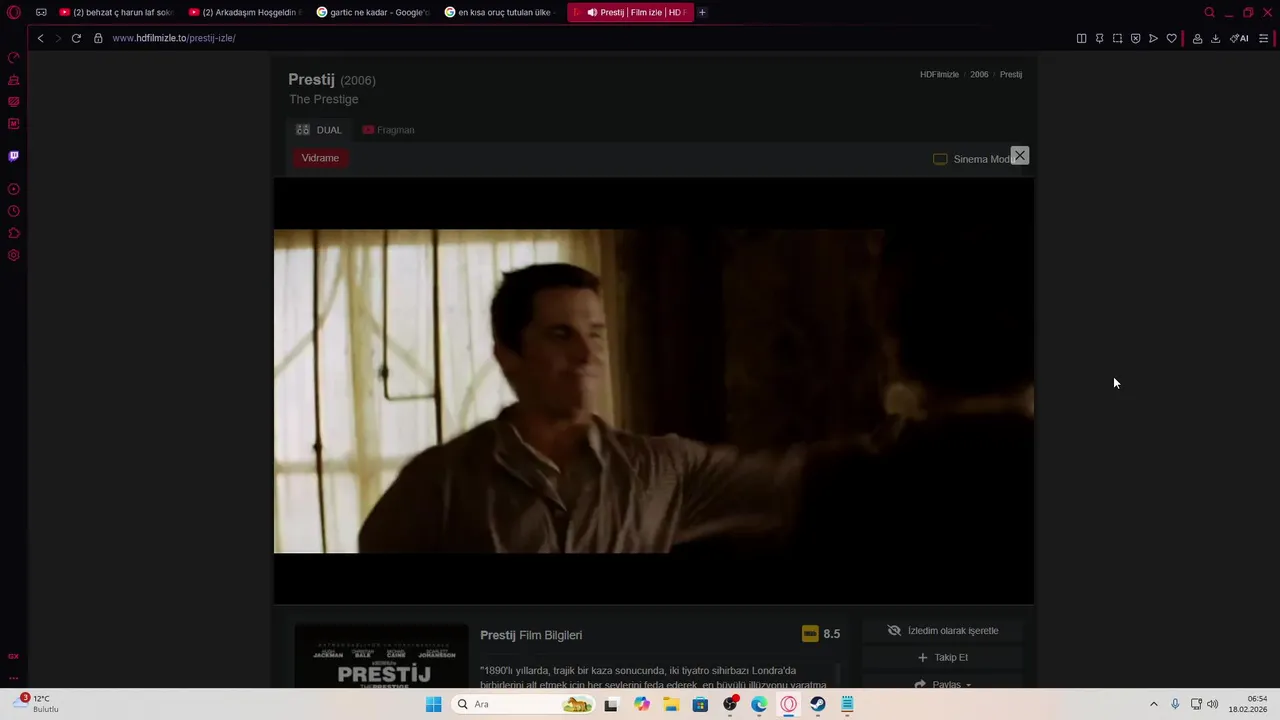This screenshot has width=1280, height=720.
Task: Close the video overlay with X button
Action: click(1019, 156)
